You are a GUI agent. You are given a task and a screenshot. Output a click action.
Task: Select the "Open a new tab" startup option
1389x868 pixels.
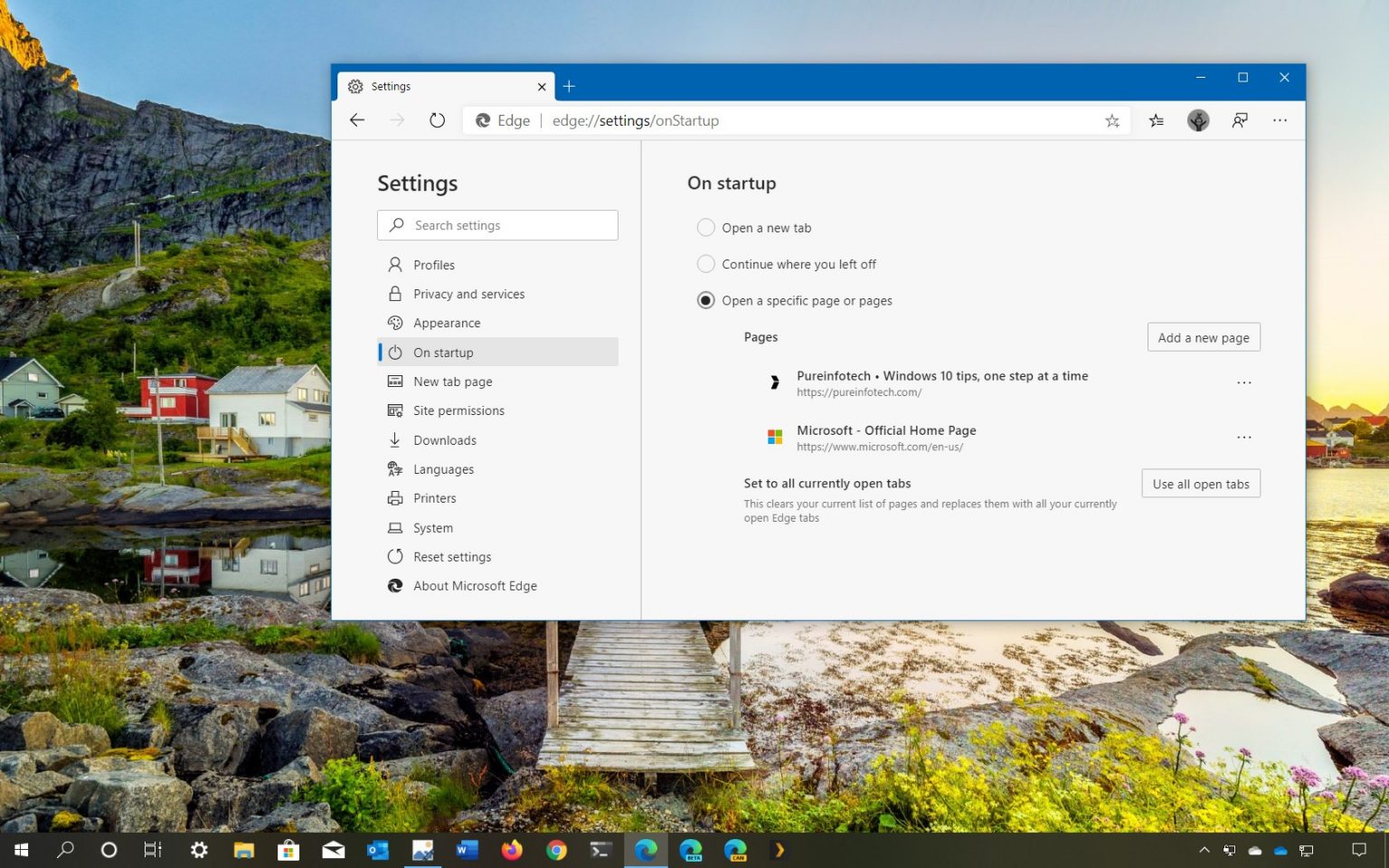pos(705,228)
